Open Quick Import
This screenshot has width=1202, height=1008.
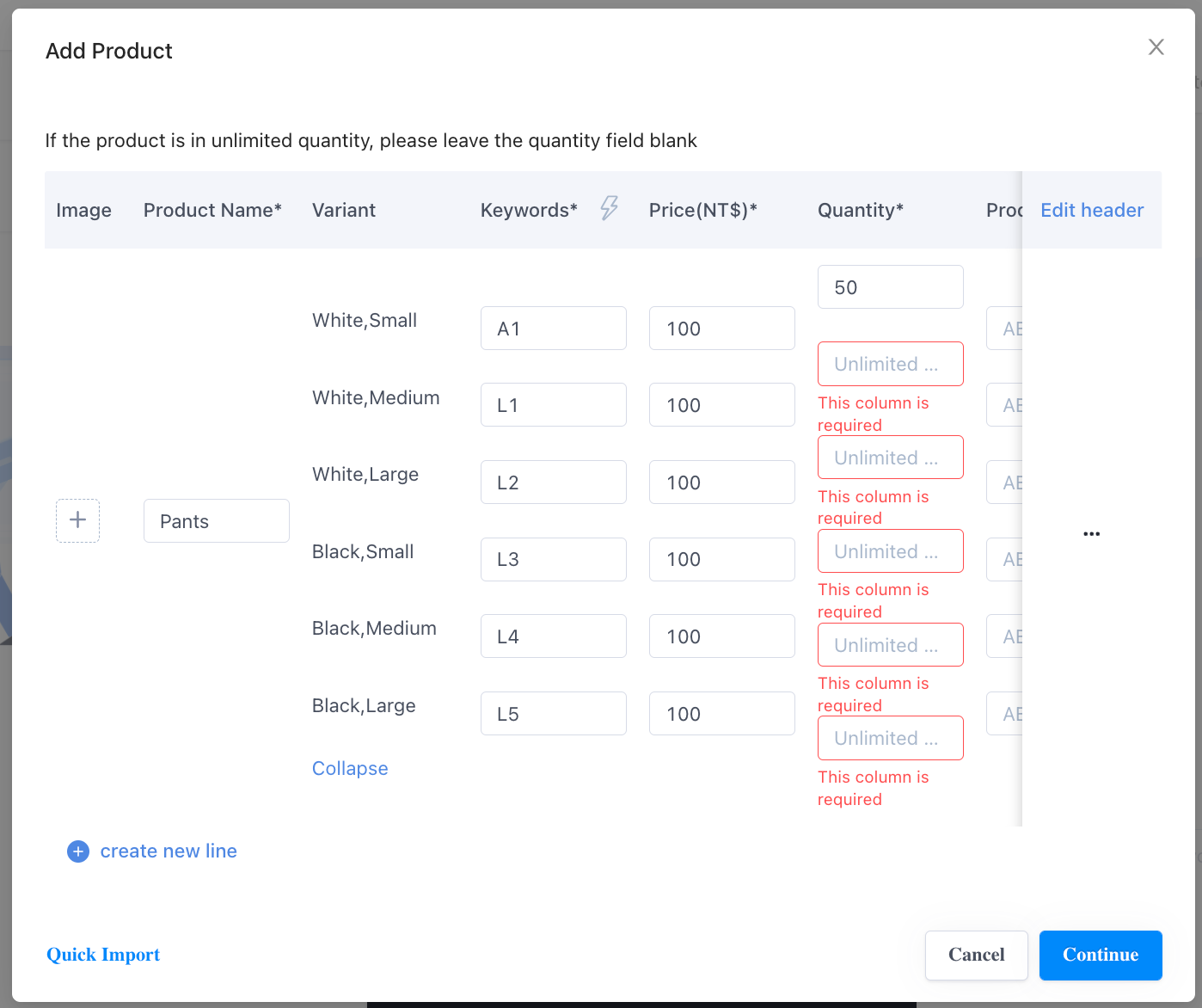pos(103,955)
